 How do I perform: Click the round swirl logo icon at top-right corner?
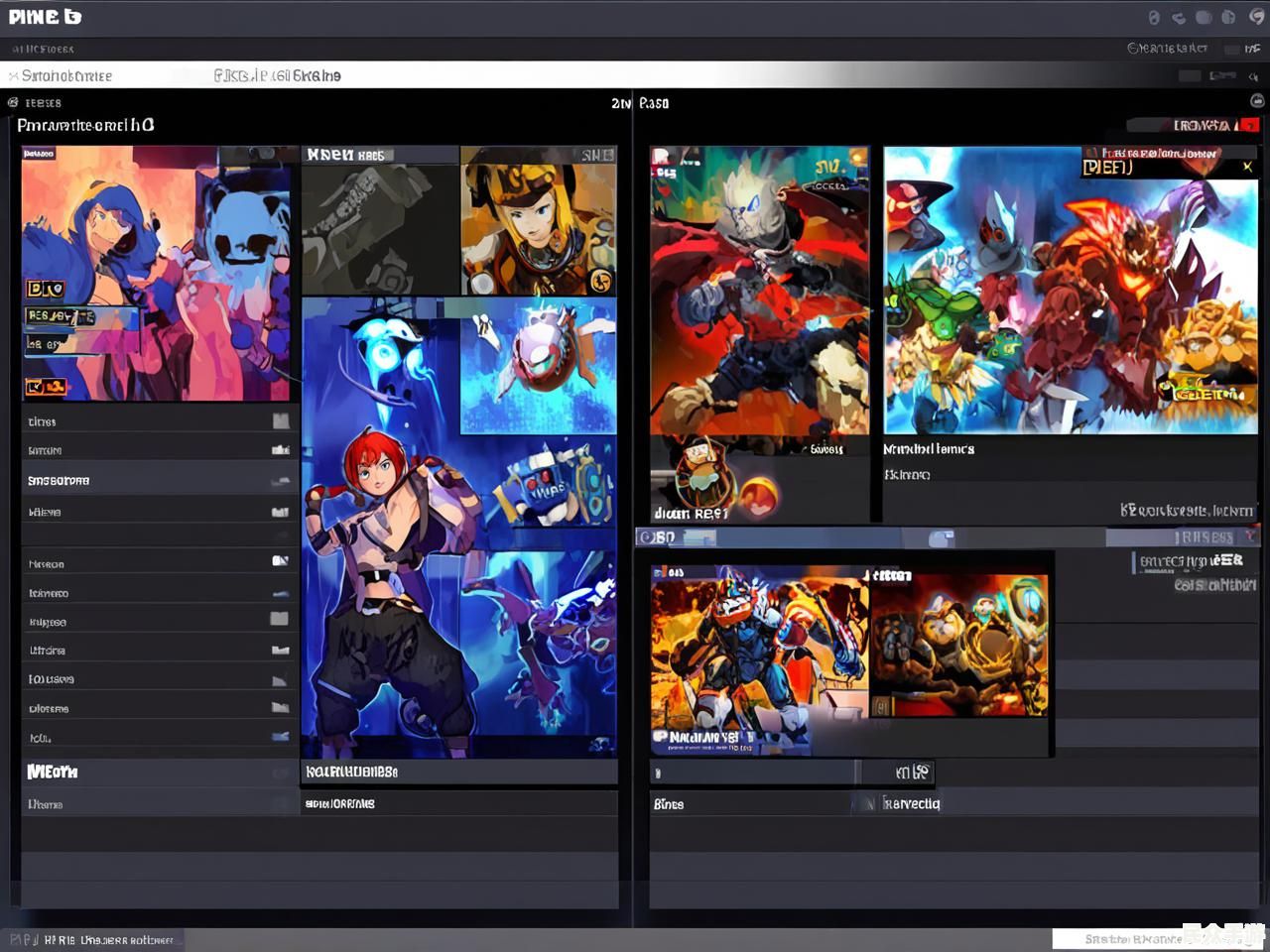coord(1257,17)
